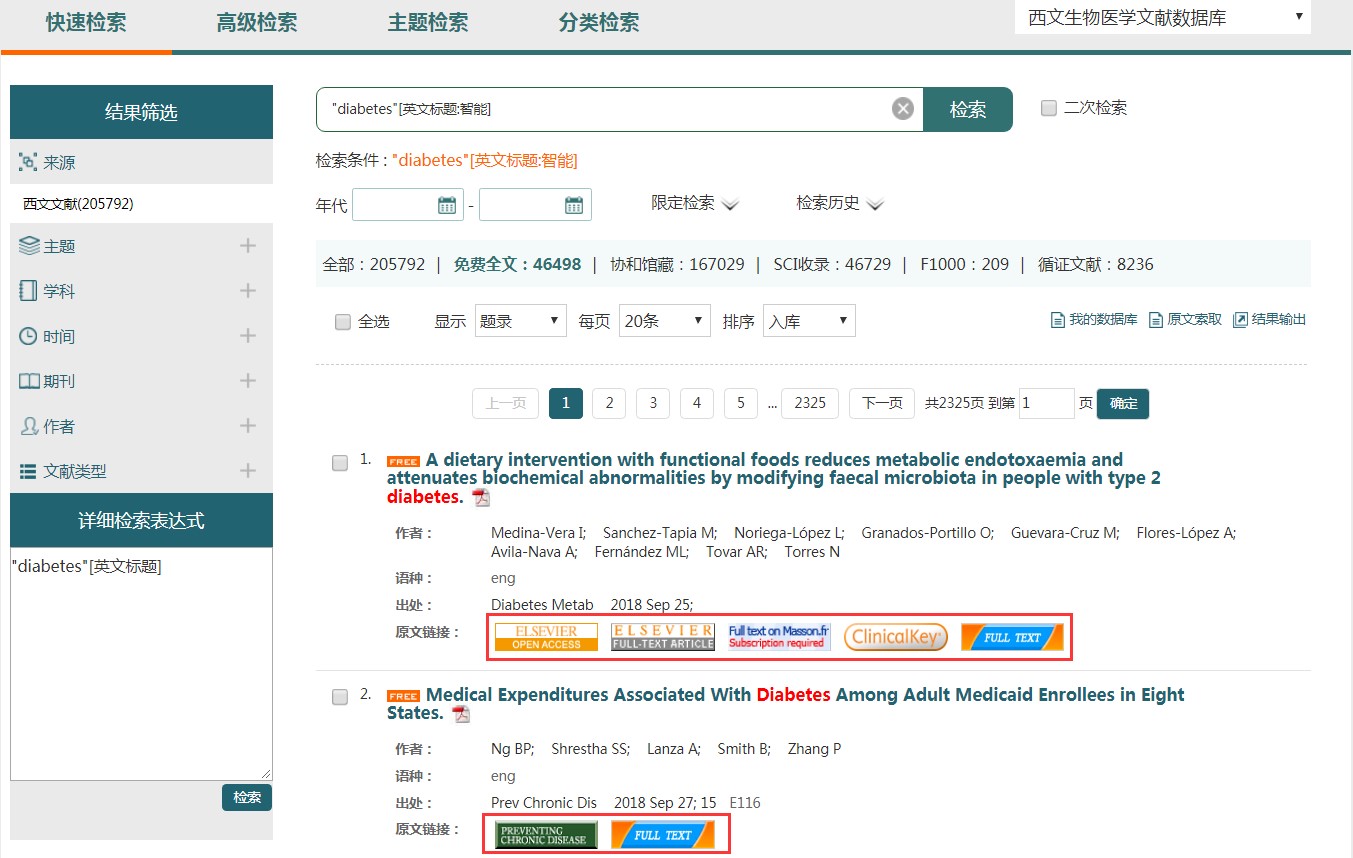This screenshot has width=1353, height=858.
Task: Tick checkbox for result number 1
Action: pyautogui.click(x=340, y=462)
